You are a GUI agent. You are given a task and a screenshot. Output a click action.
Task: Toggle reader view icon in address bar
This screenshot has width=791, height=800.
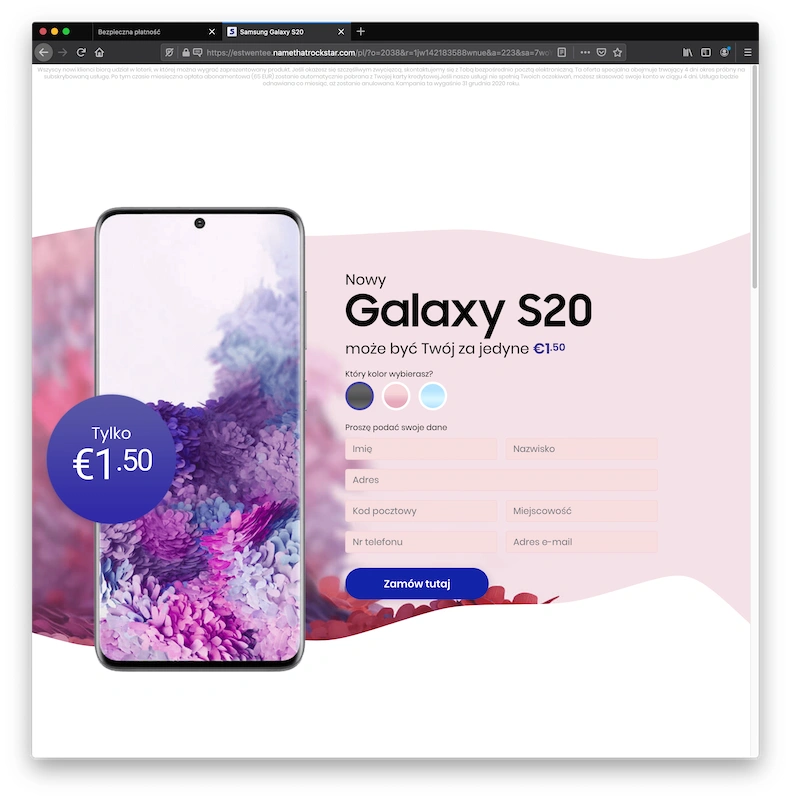(562, 52)
